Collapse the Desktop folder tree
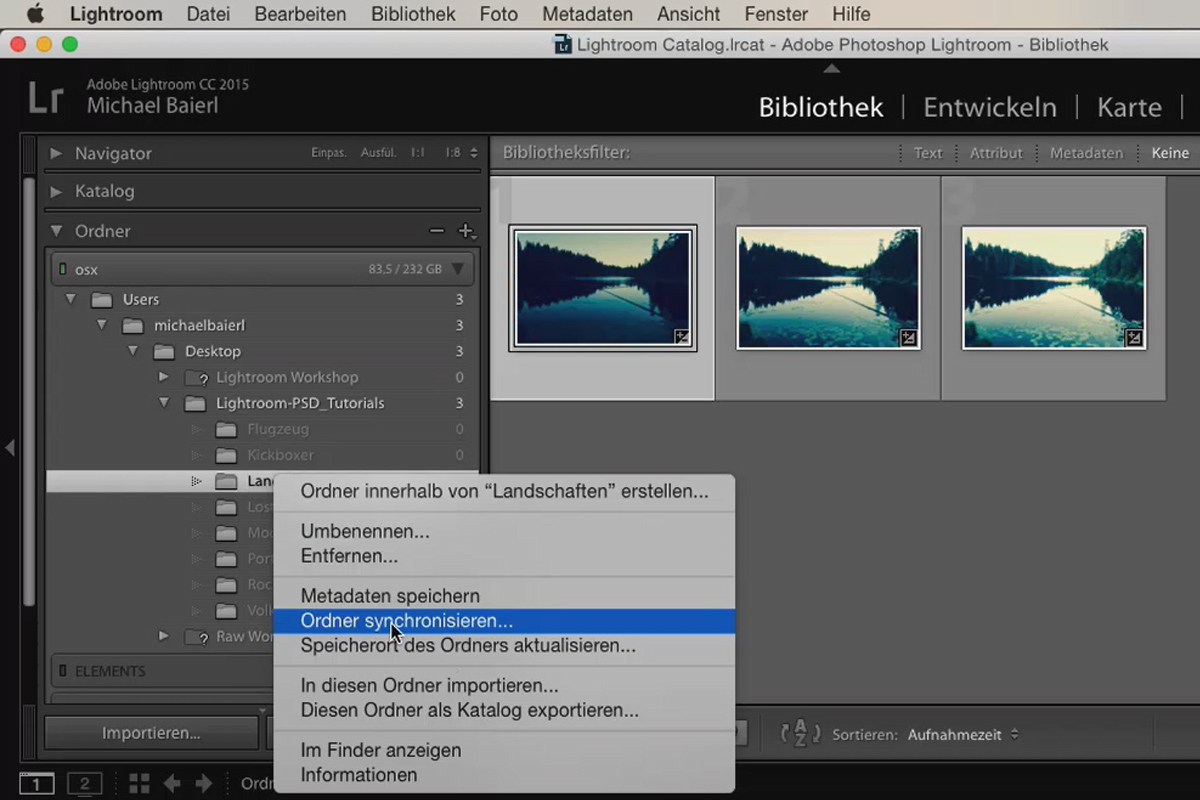Image resolution: width=1200 pixels, height=800 pixels. [133, 351]
